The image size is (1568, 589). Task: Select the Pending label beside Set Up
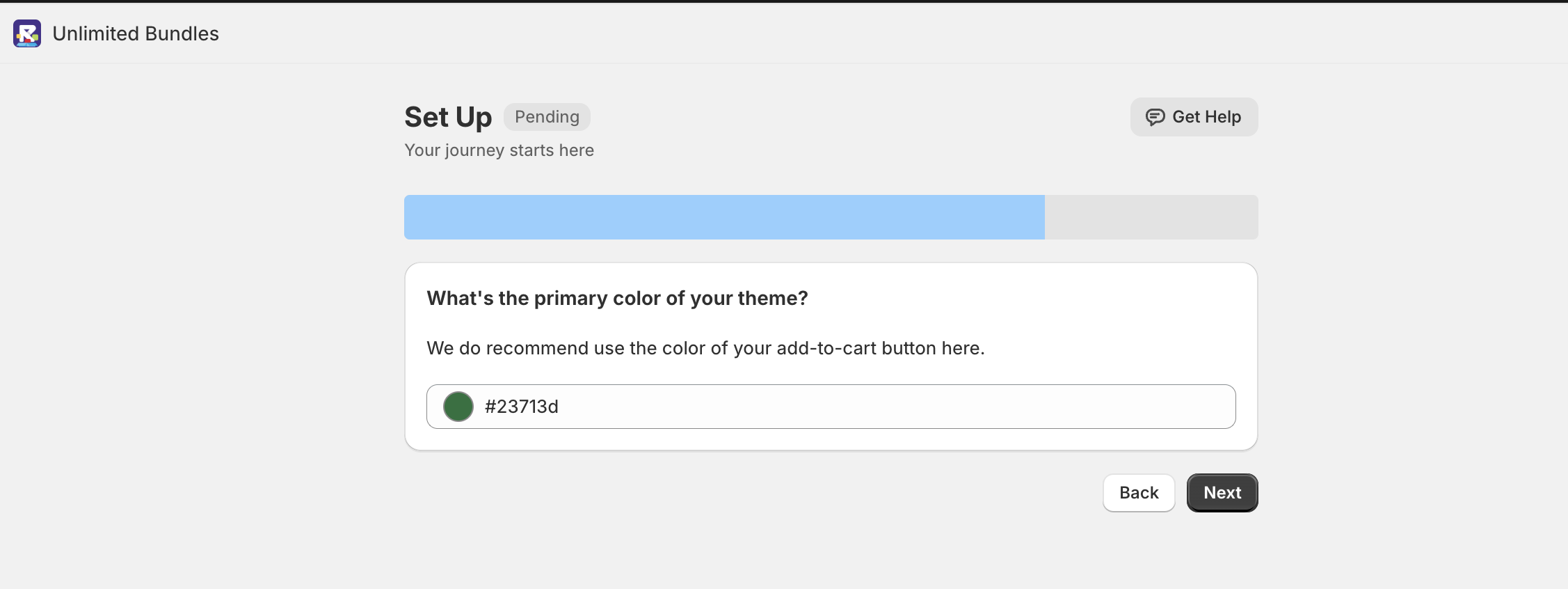(x=547, y=116)
